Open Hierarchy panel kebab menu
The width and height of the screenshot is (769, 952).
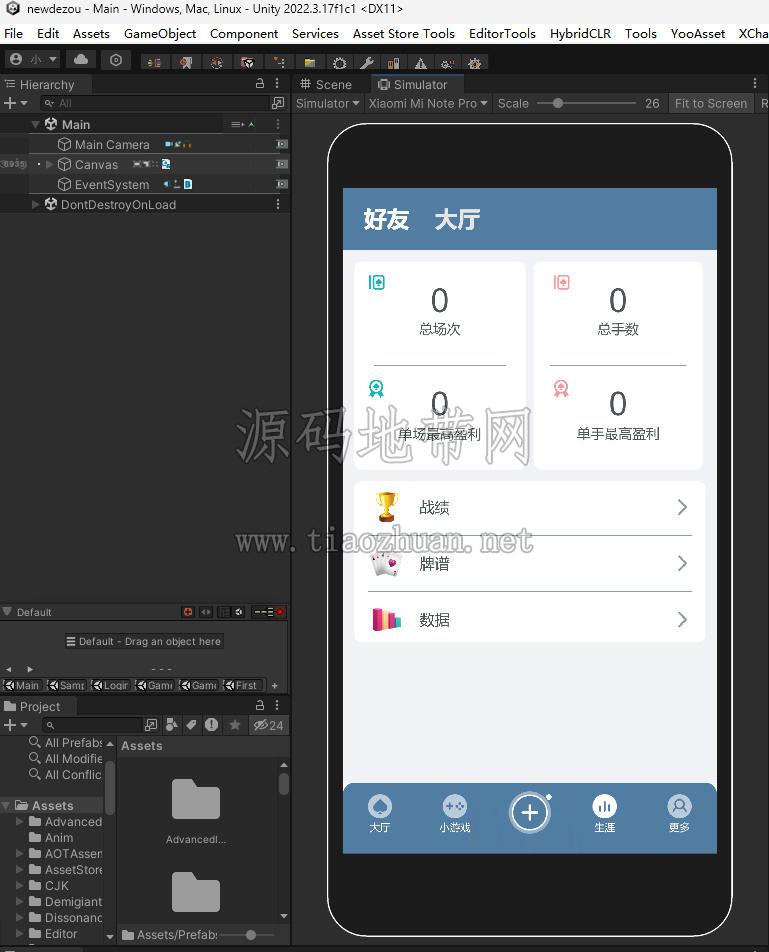277,83
